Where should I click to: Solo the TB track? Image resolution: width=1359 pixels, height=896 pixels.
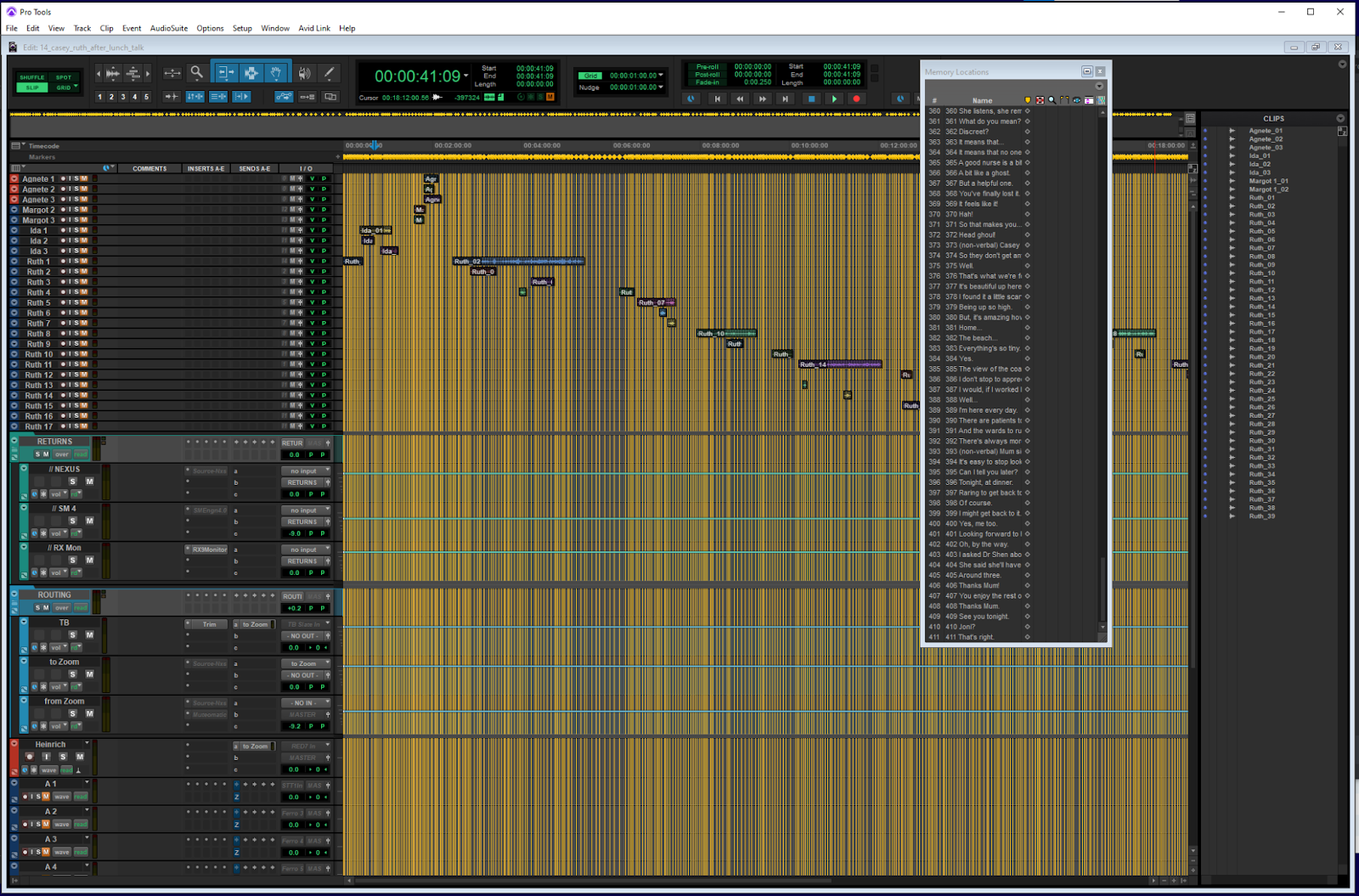[x=72, y=634]
